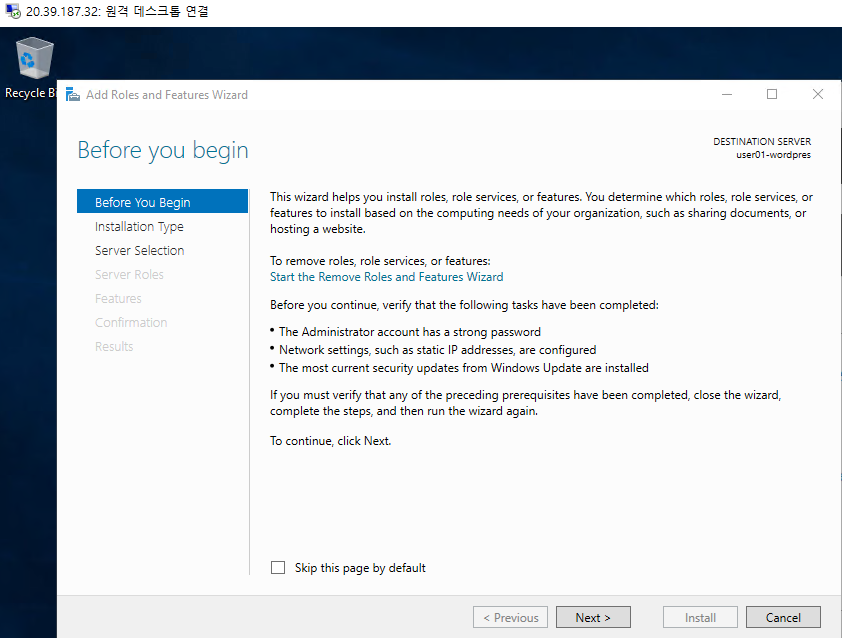Select the Features step

[118, 299]
